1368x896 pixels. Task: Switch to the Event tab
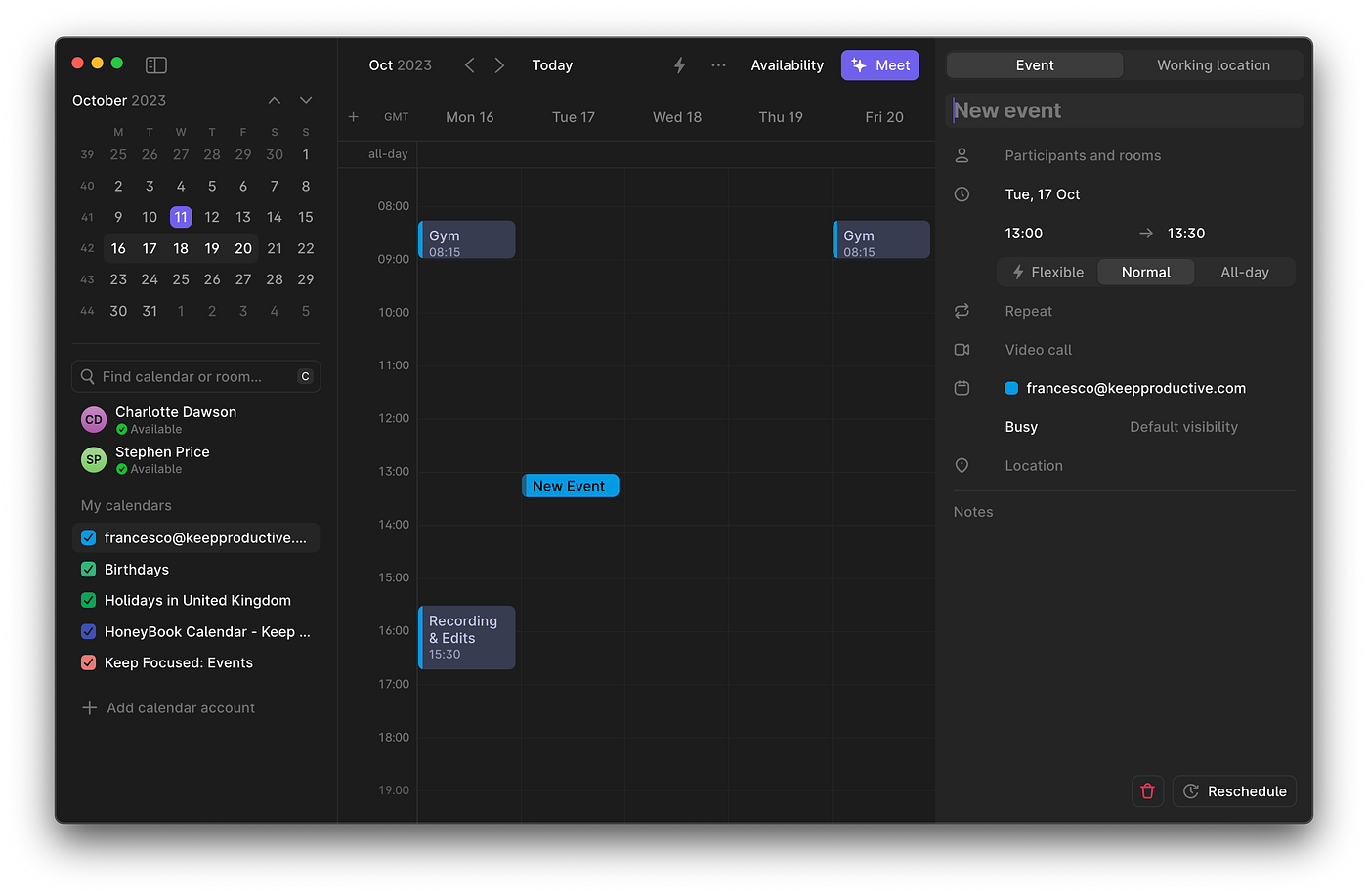[x=1035, y=65]
